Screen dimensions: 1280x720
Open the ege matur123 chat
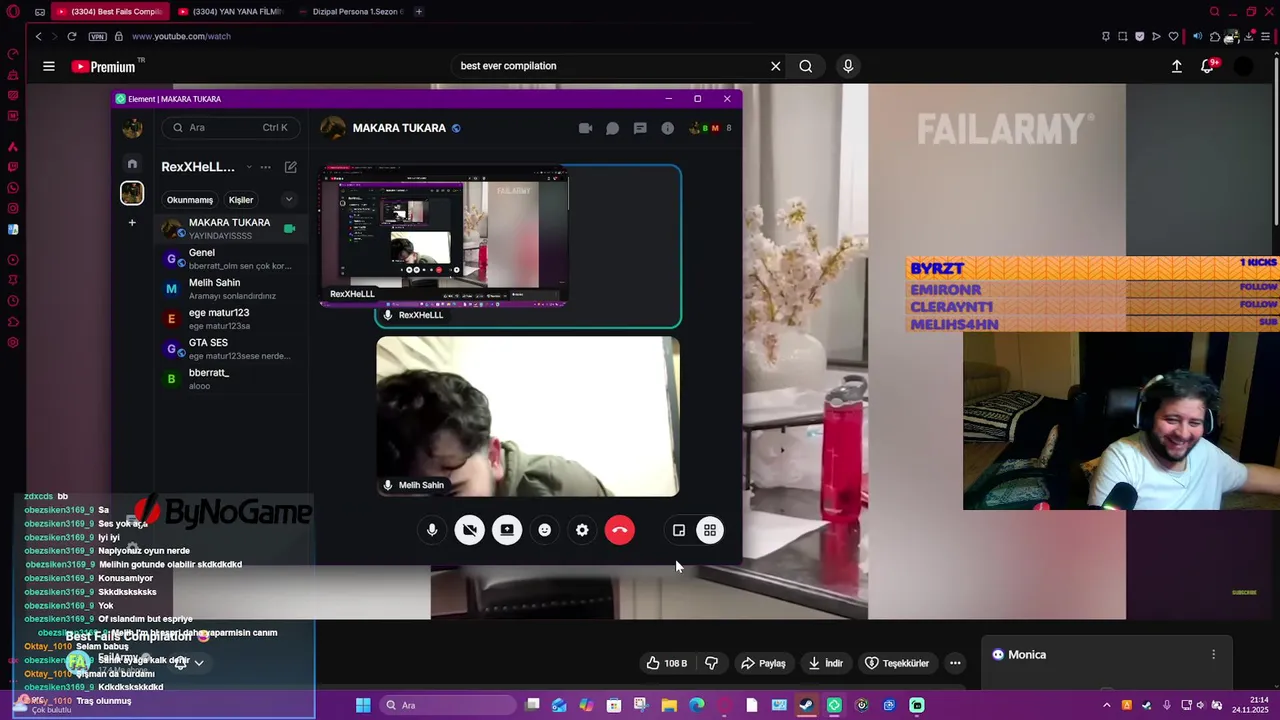(230, 319)
